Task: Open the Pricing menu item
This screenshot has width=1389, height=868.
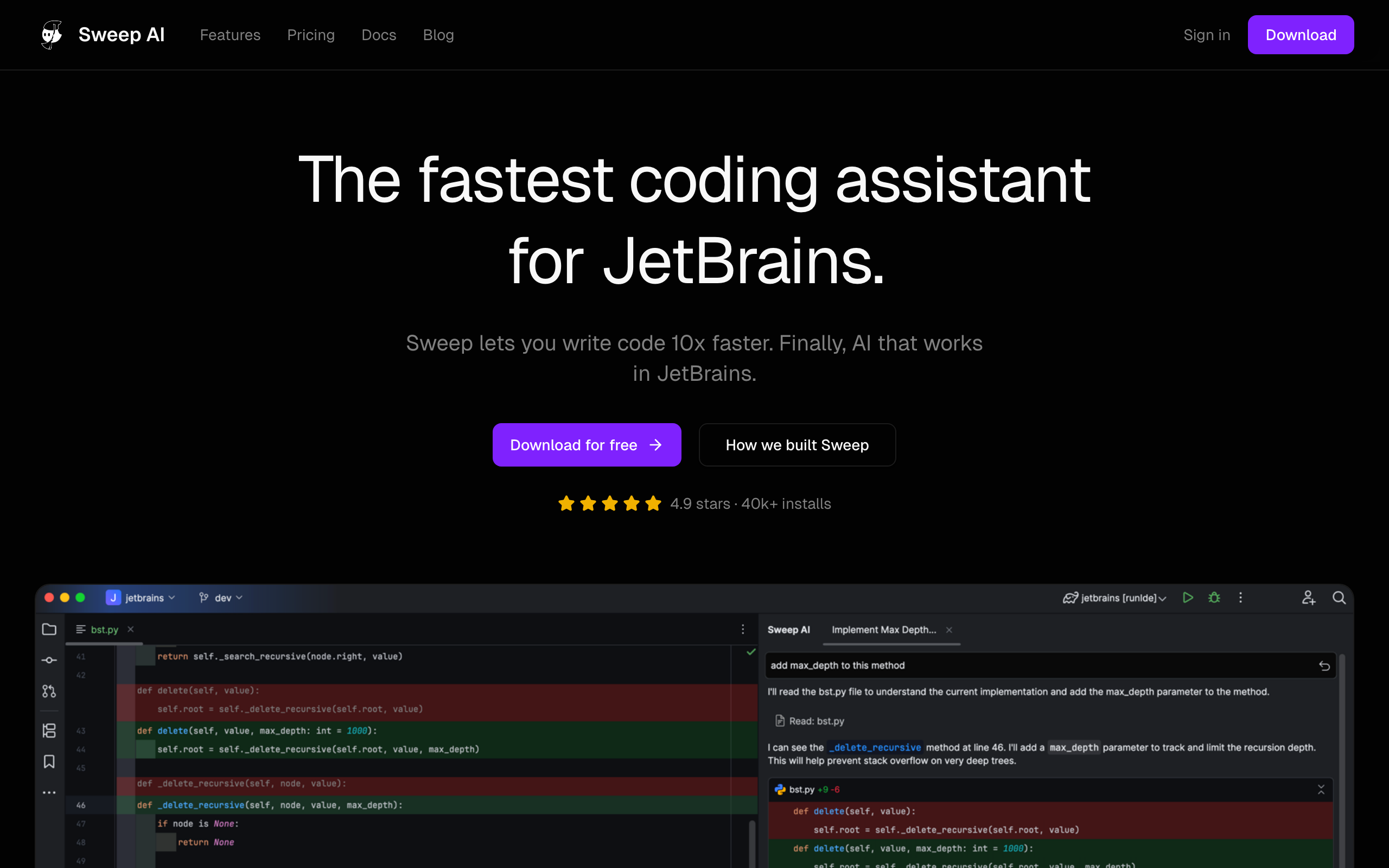Action: click(310, 35)
